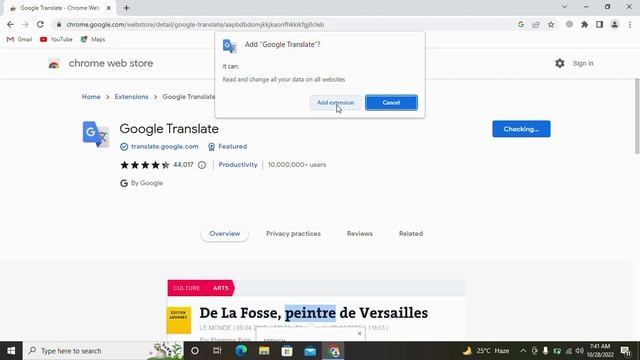640x360 pixels.
Task: Open File Explorer from taskbar
Action: 264,351
